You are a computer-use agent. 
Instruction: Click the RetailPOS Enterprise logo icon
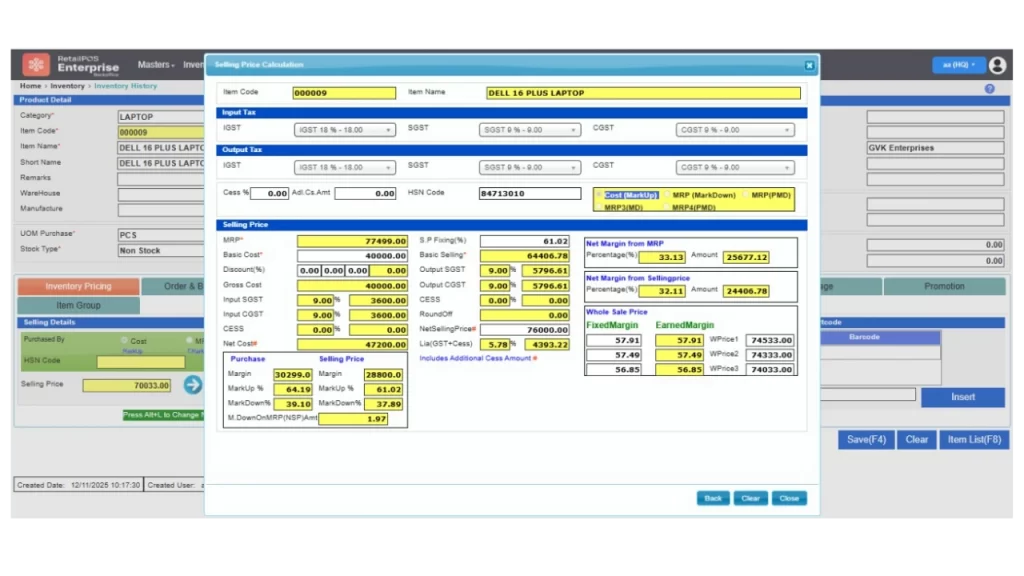pyautogui.click(x=36, y=65)
